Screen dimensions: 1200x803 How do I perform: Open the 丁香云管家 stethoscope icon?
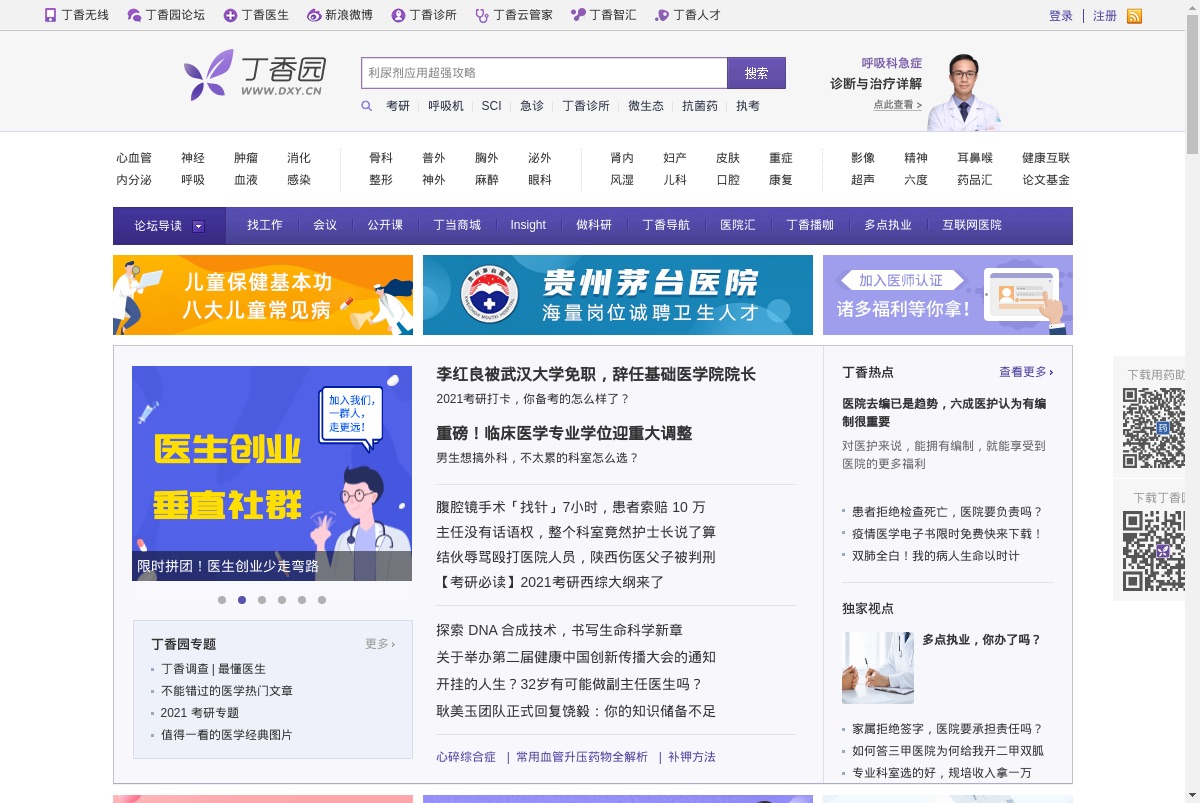[482, 15]
